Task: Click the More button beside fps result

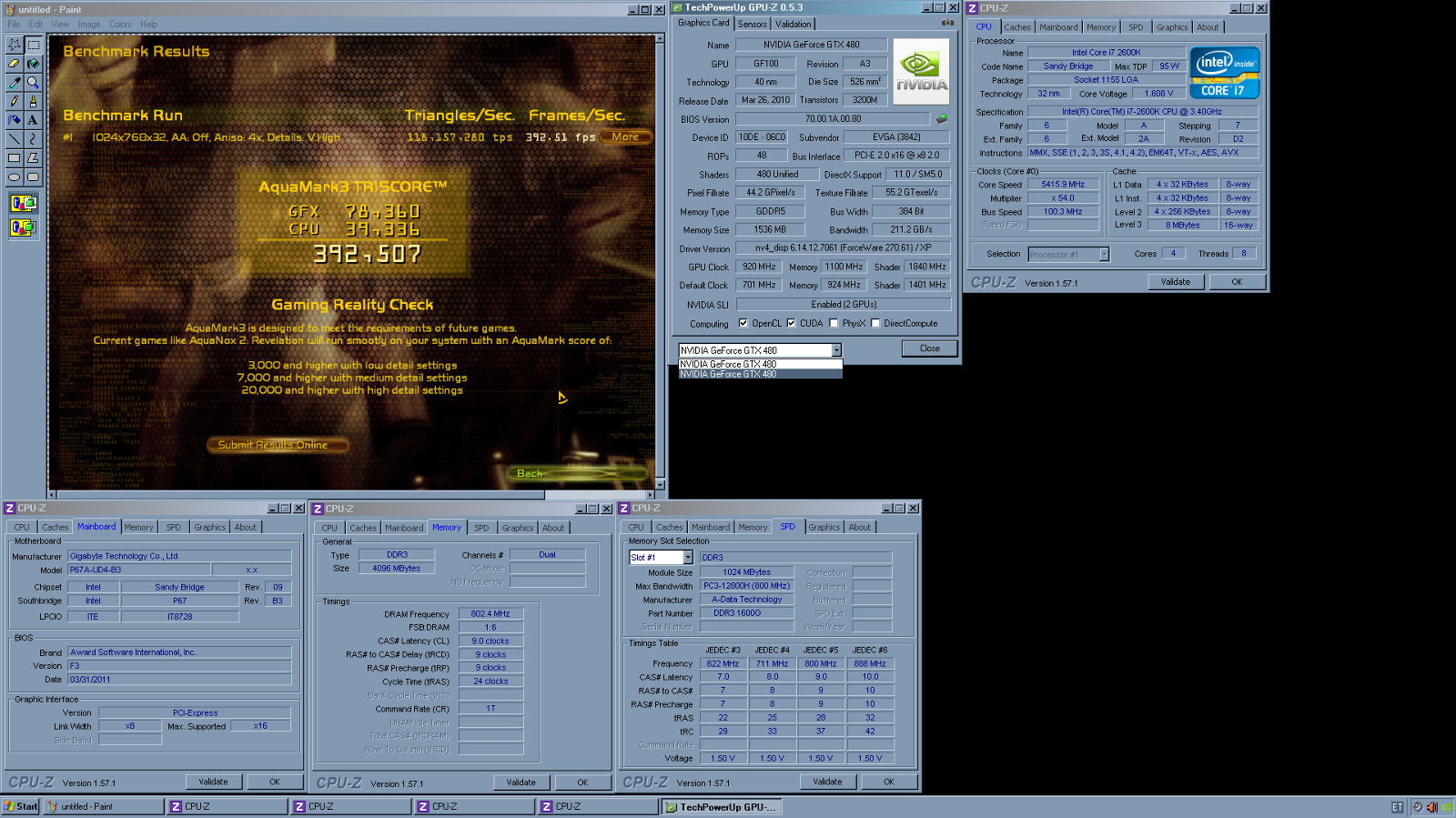Action: pyautogui.click(x=625, y=137)
